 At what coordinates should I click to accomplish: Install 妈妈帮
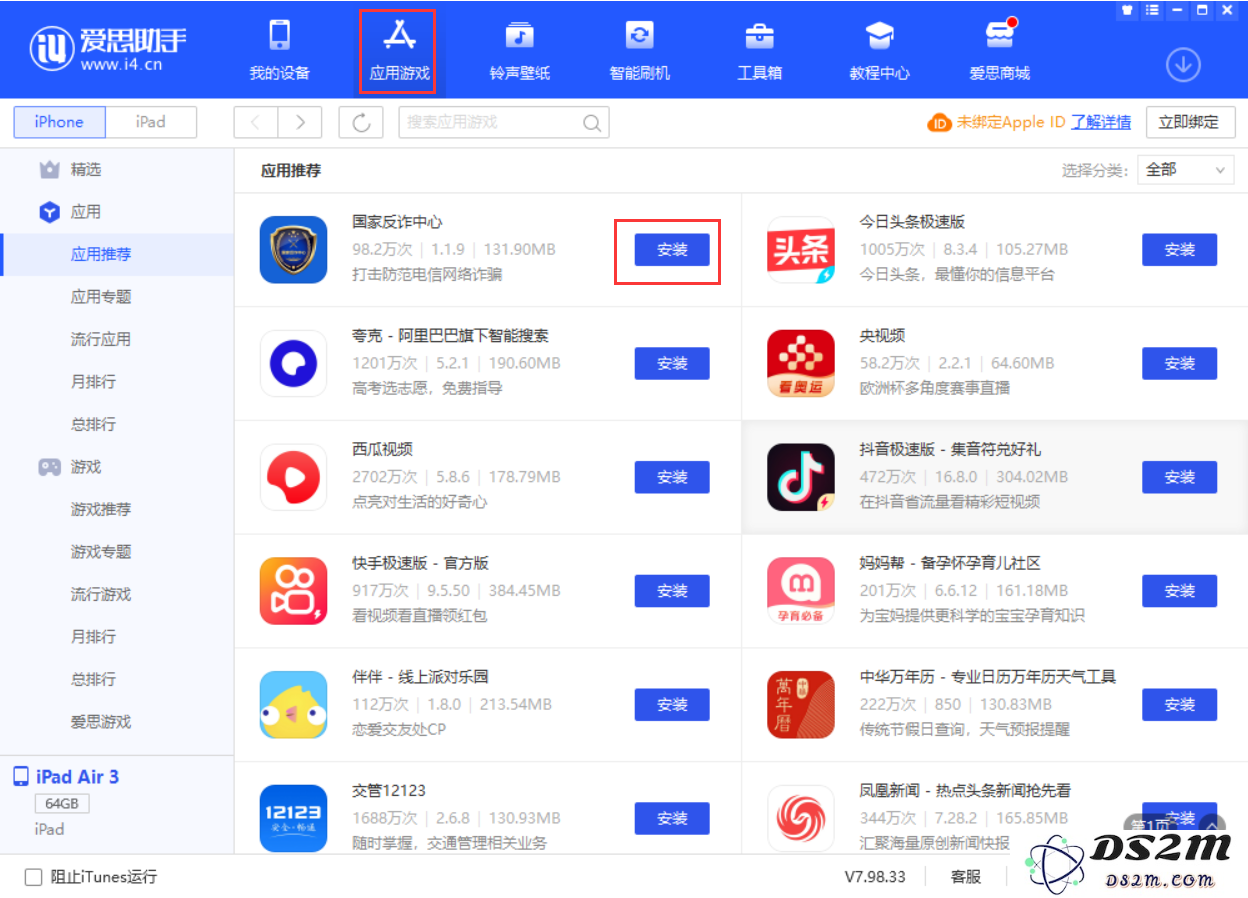(x=1180, y=591)
